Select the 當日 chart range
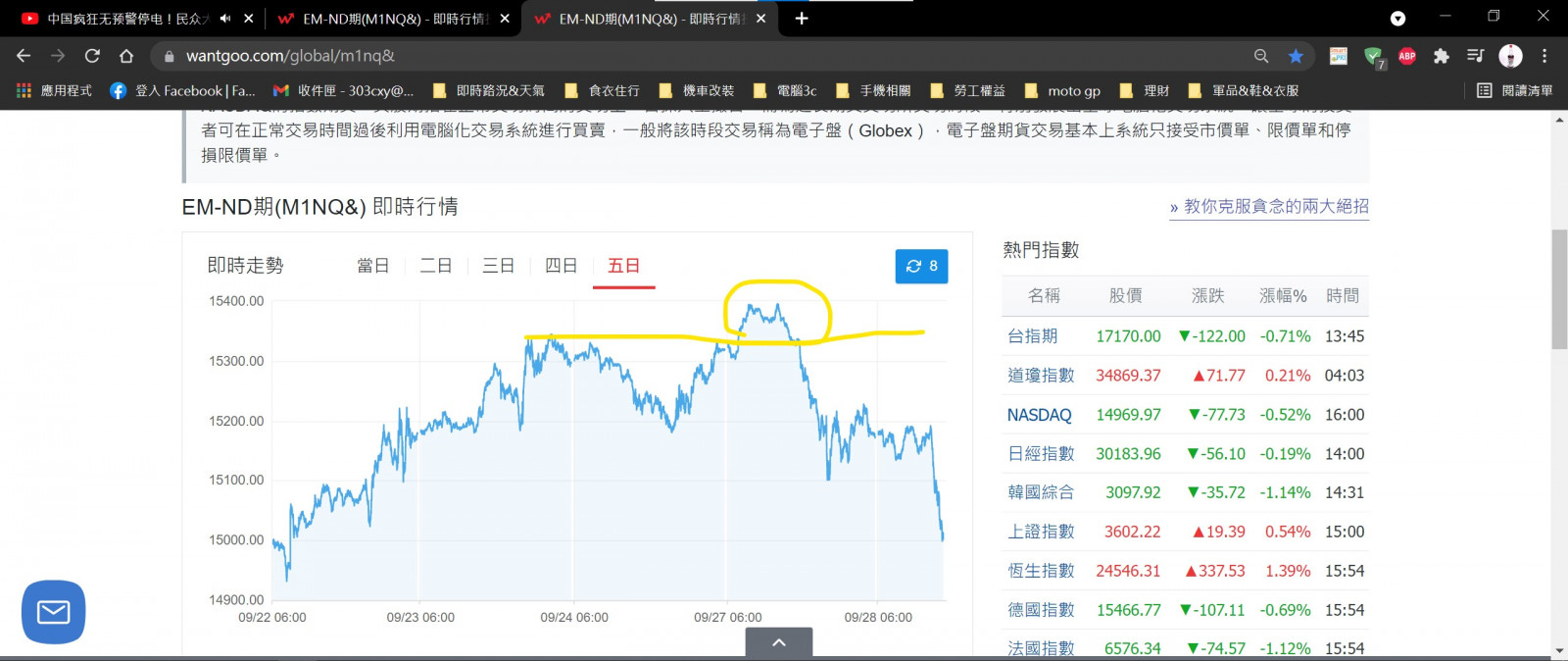This screenshot has width=1568, height=661. click(x=373, y=266)
